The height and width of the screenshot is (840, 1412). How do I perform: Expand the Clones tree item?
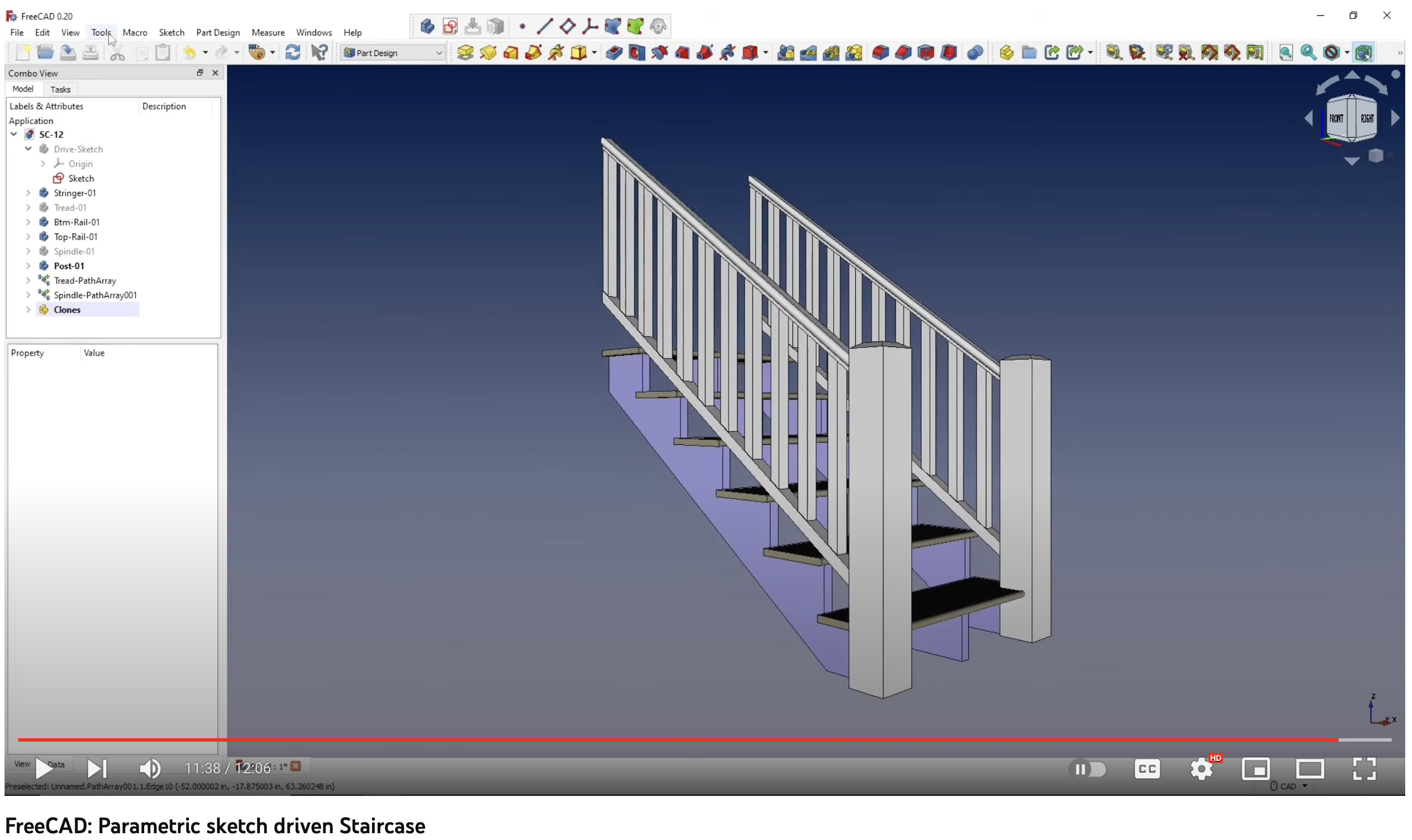pyautogui.click(x=28, y=310)
